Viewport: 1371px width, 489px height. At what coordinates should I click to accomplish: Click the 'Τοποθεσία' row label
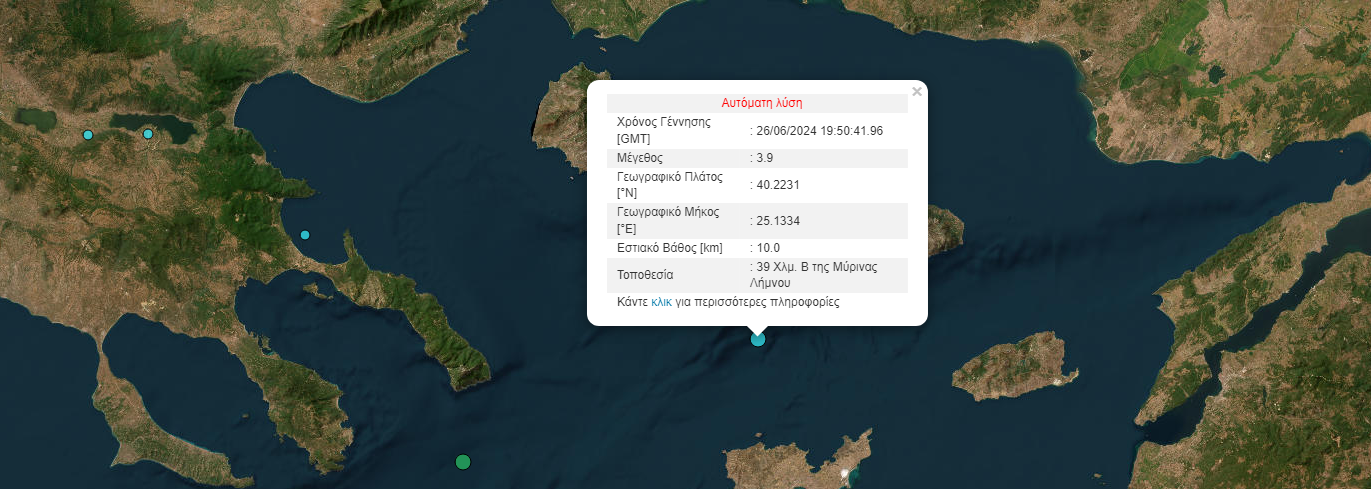[x=646, y=275]
